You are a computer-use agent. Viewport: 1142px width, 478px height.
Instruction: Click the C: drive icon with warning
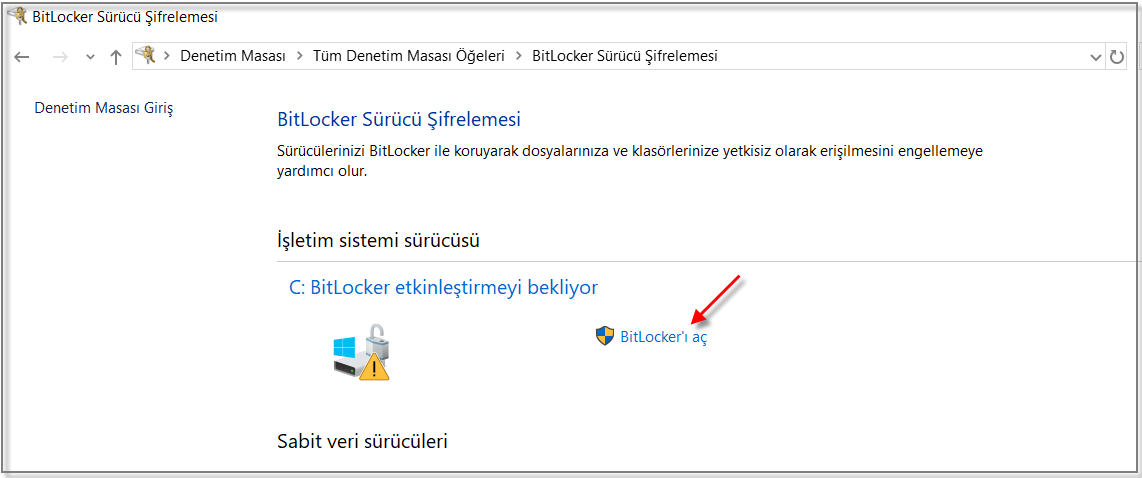[x=361, y=352]
